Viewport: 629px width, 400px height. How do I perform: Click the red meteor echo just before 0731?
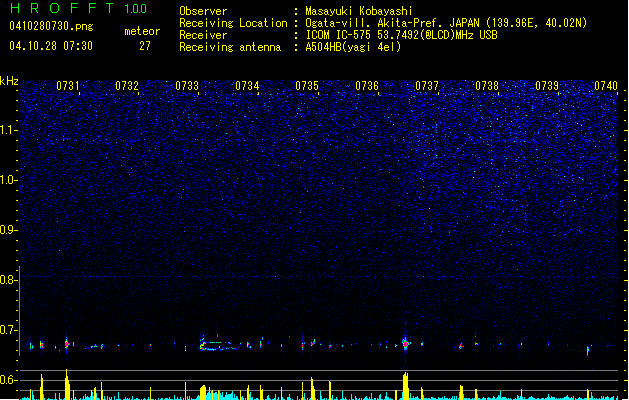point(67,344)
